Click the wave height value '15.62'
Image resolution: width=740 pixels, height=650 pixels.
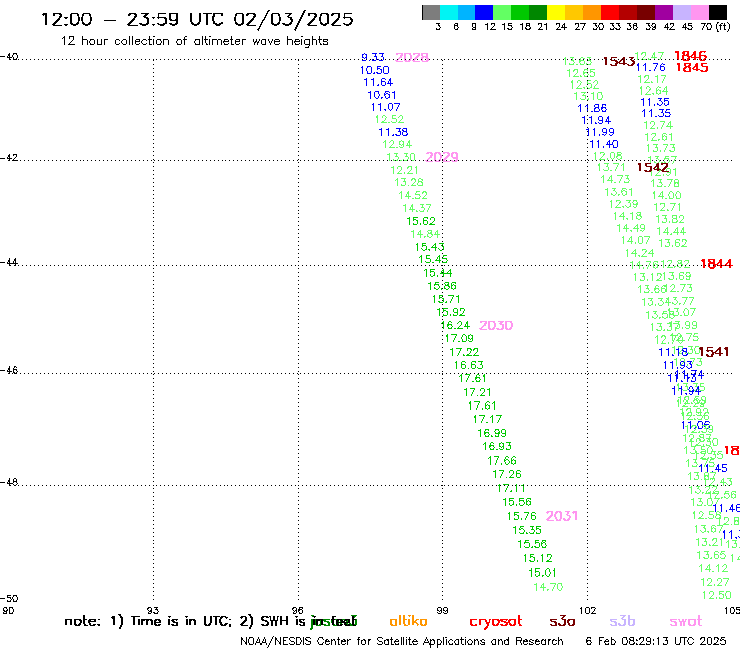click(x=421, y=221)
